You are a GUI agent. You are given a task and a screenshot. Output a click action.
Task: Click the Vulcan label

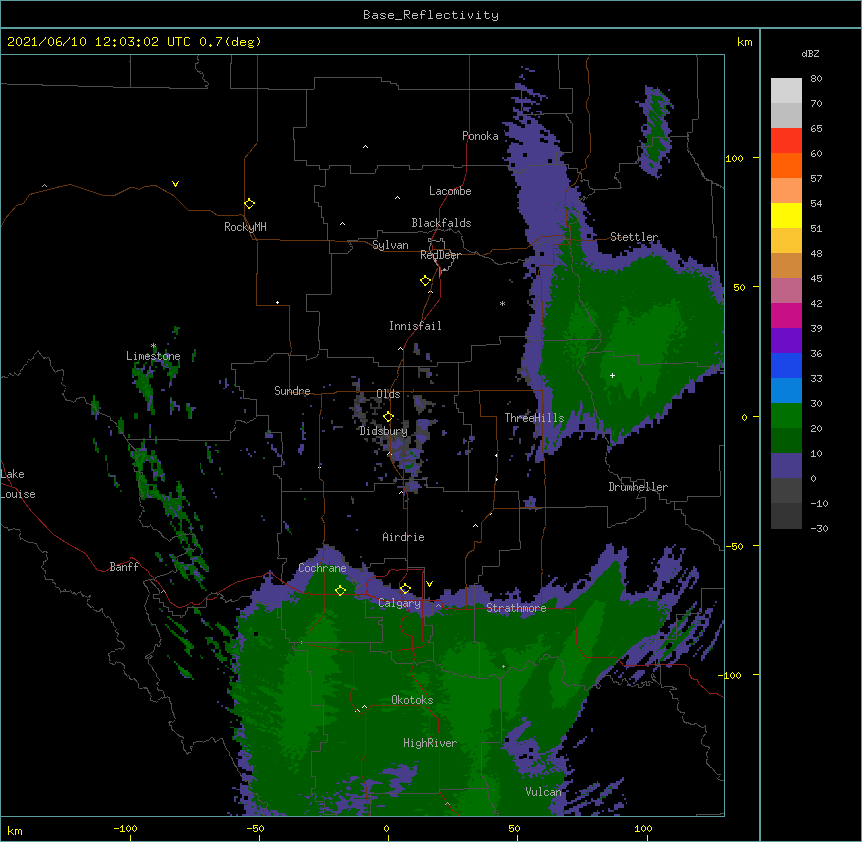[x=543, y=792]
